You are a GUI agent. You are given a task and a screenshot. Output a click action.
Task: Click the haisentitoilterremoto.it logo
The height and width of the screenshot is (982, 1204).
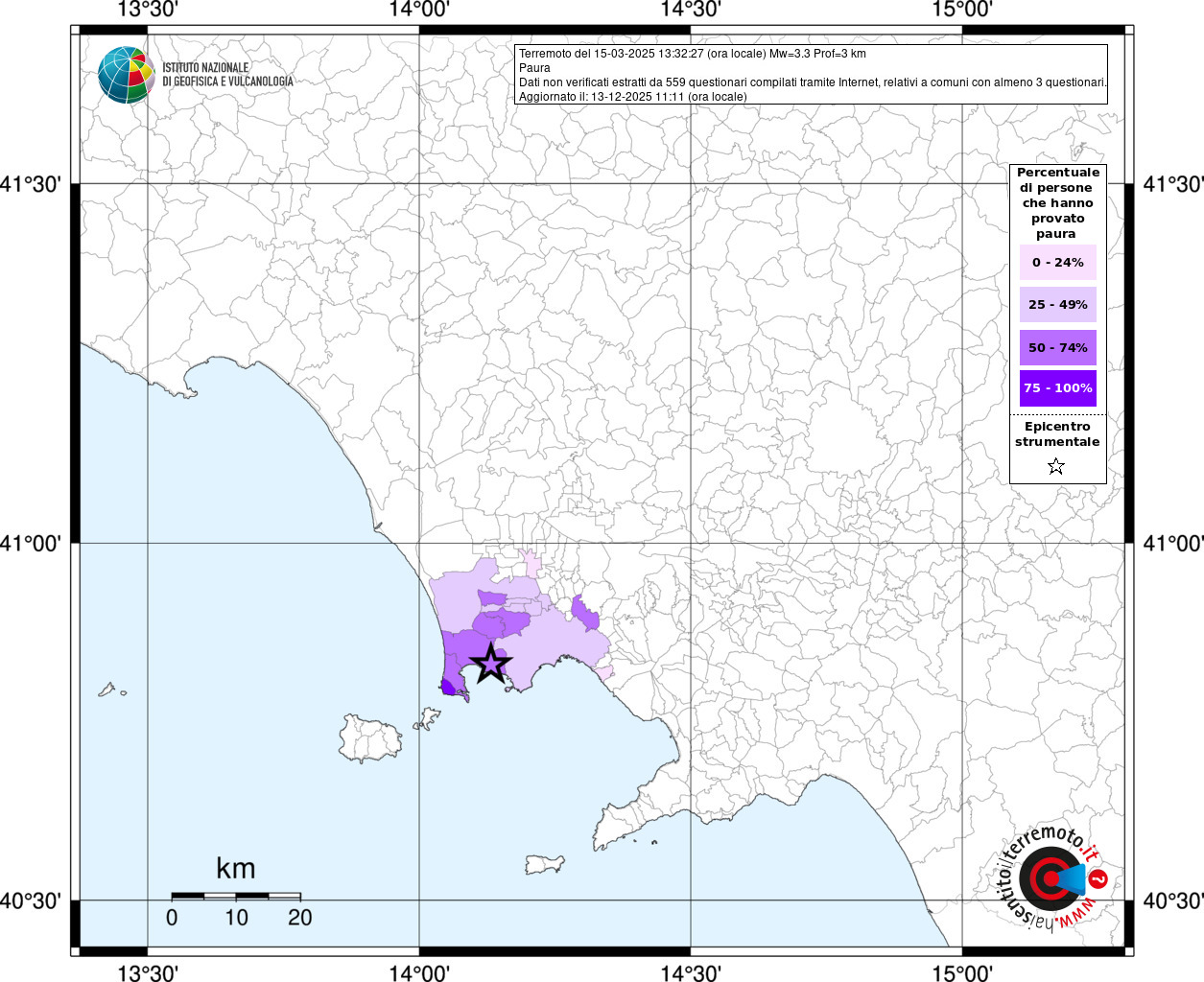pos(1051,877)
